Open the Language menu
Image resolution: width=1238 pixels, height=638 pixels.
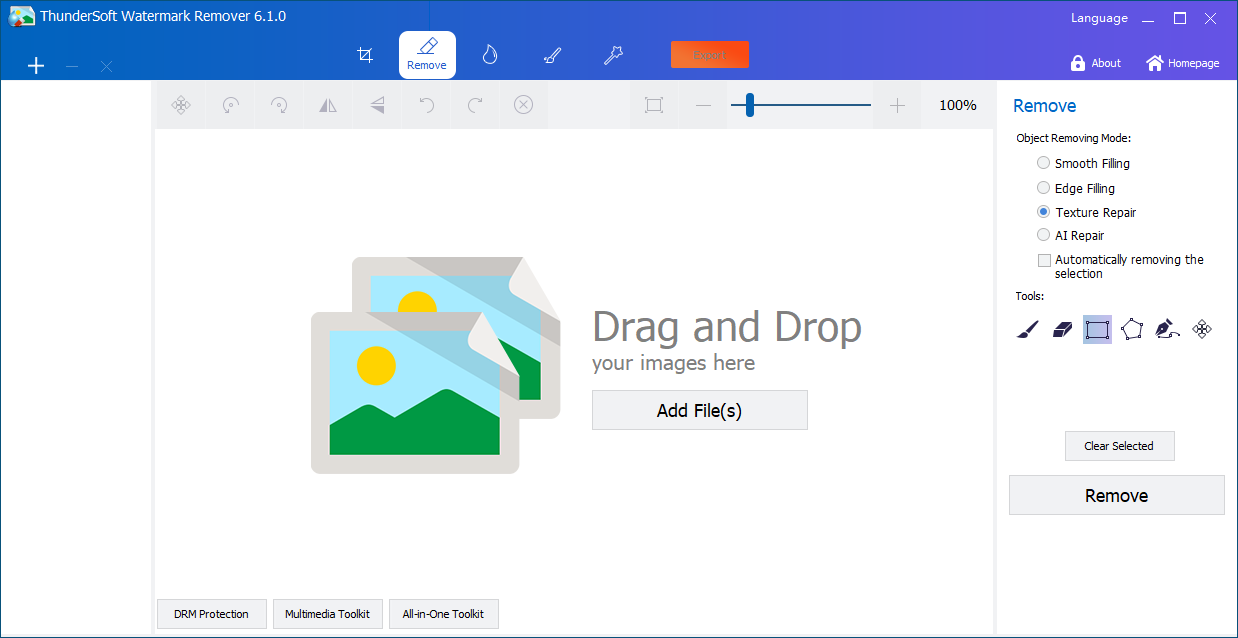[x=1098, y=17]
